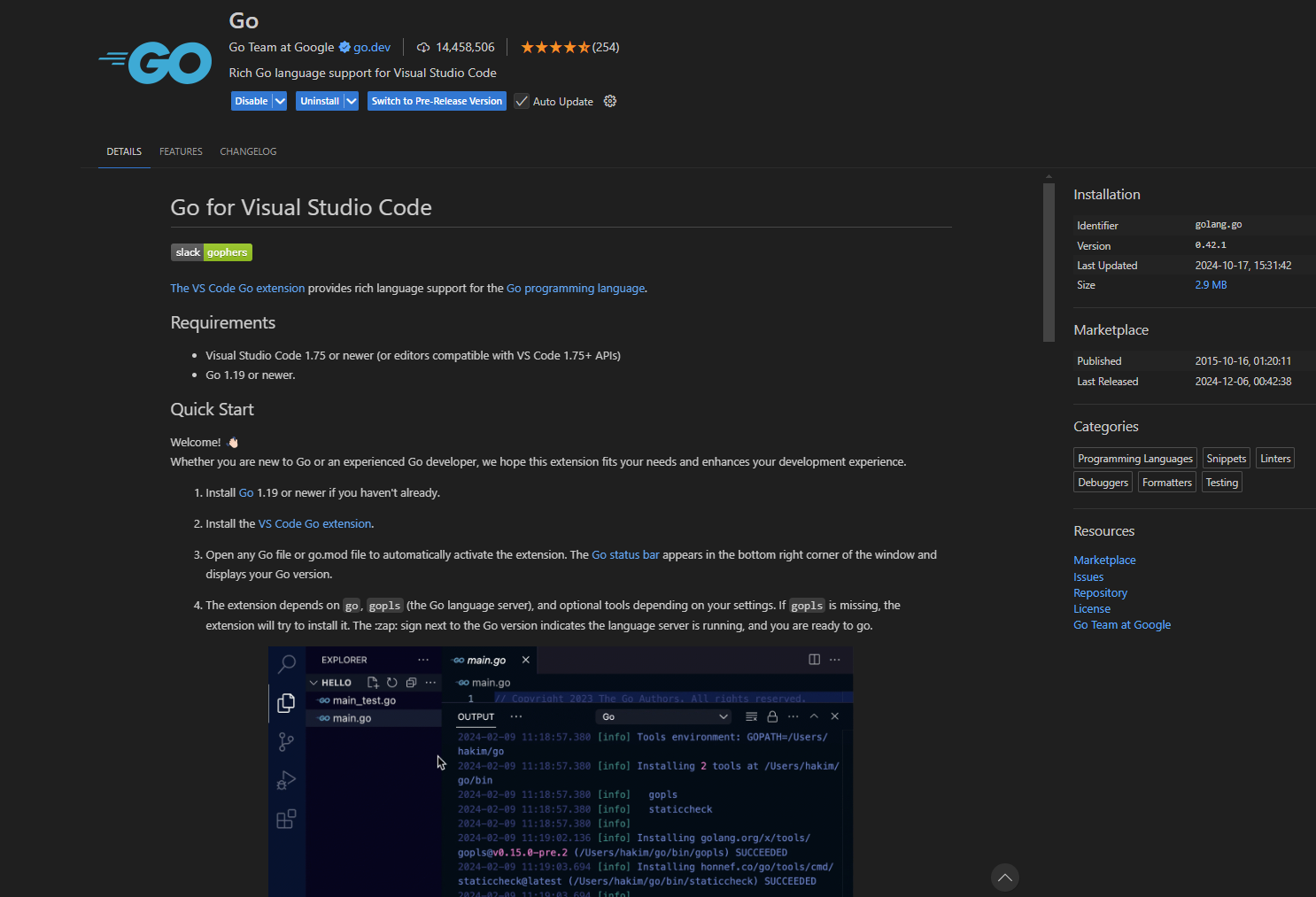
Task: Click the 'Quick Start' heading
Action: [x=213, y=409]
